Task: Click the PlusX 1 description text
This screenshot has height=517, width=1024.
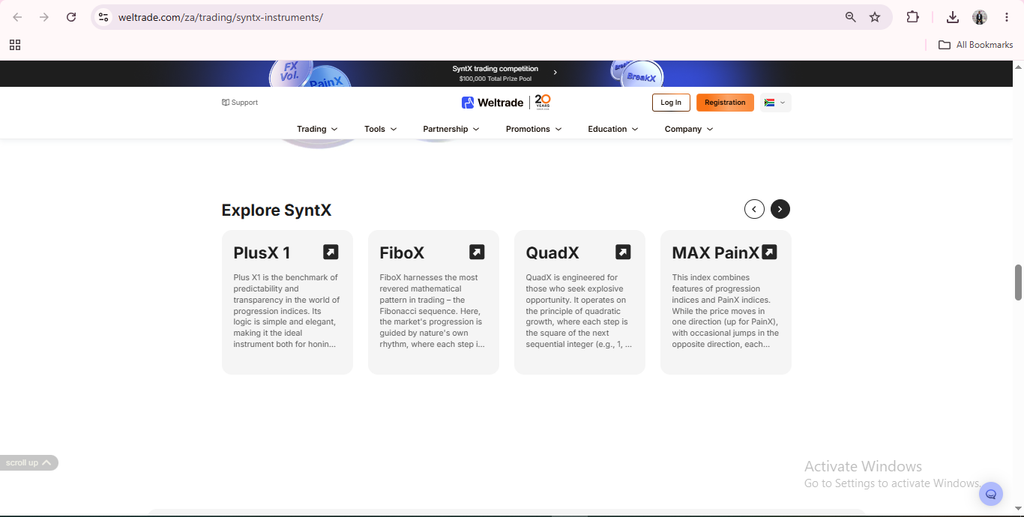Action: tap(286, 311)
